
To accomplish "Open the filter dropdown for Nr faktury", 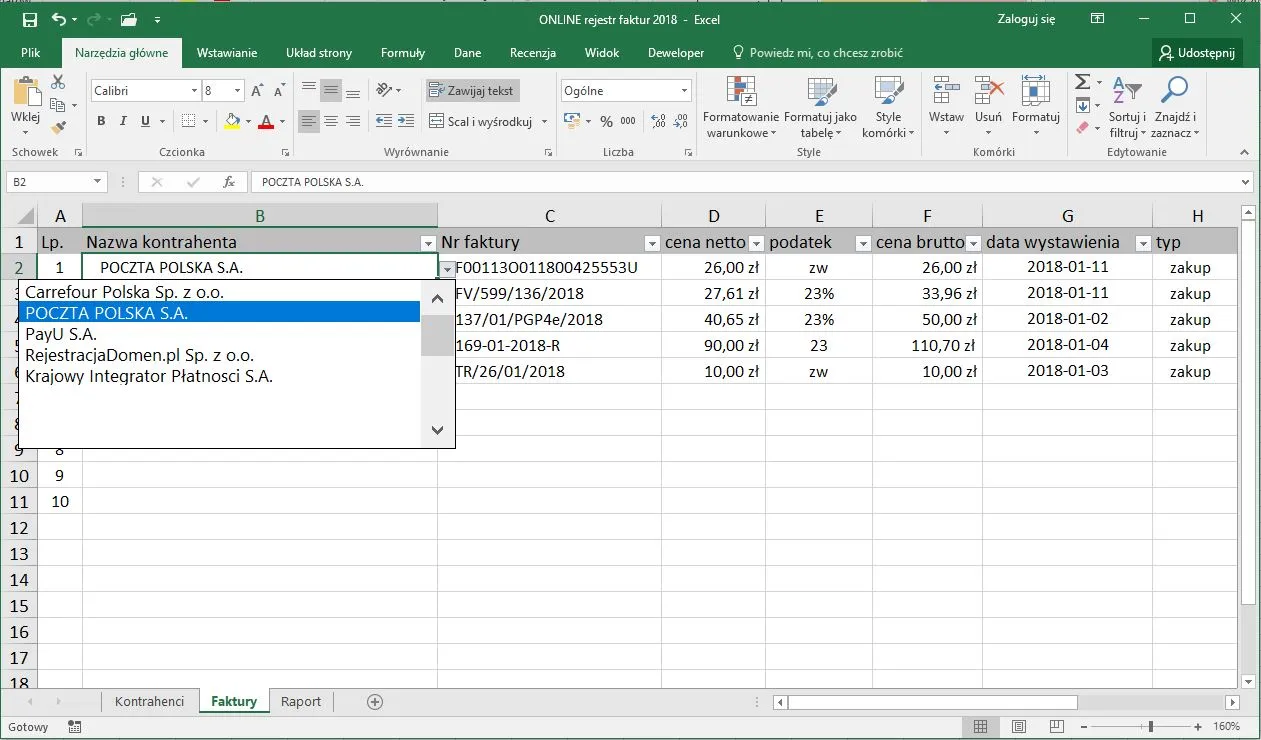I will 651,243.
